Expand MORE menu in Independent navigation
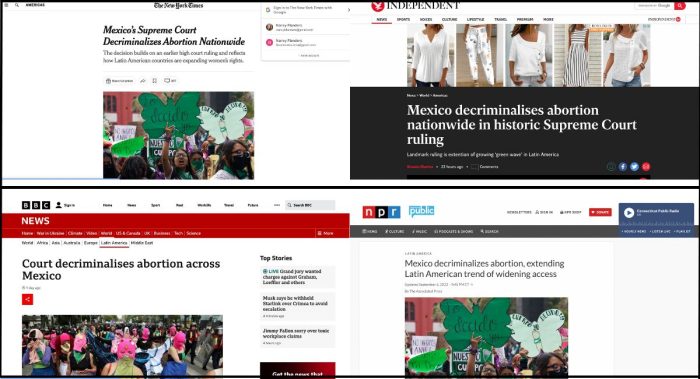Image resolution: width=700 pixels, height=379 pixels. [x=548, y=20]
